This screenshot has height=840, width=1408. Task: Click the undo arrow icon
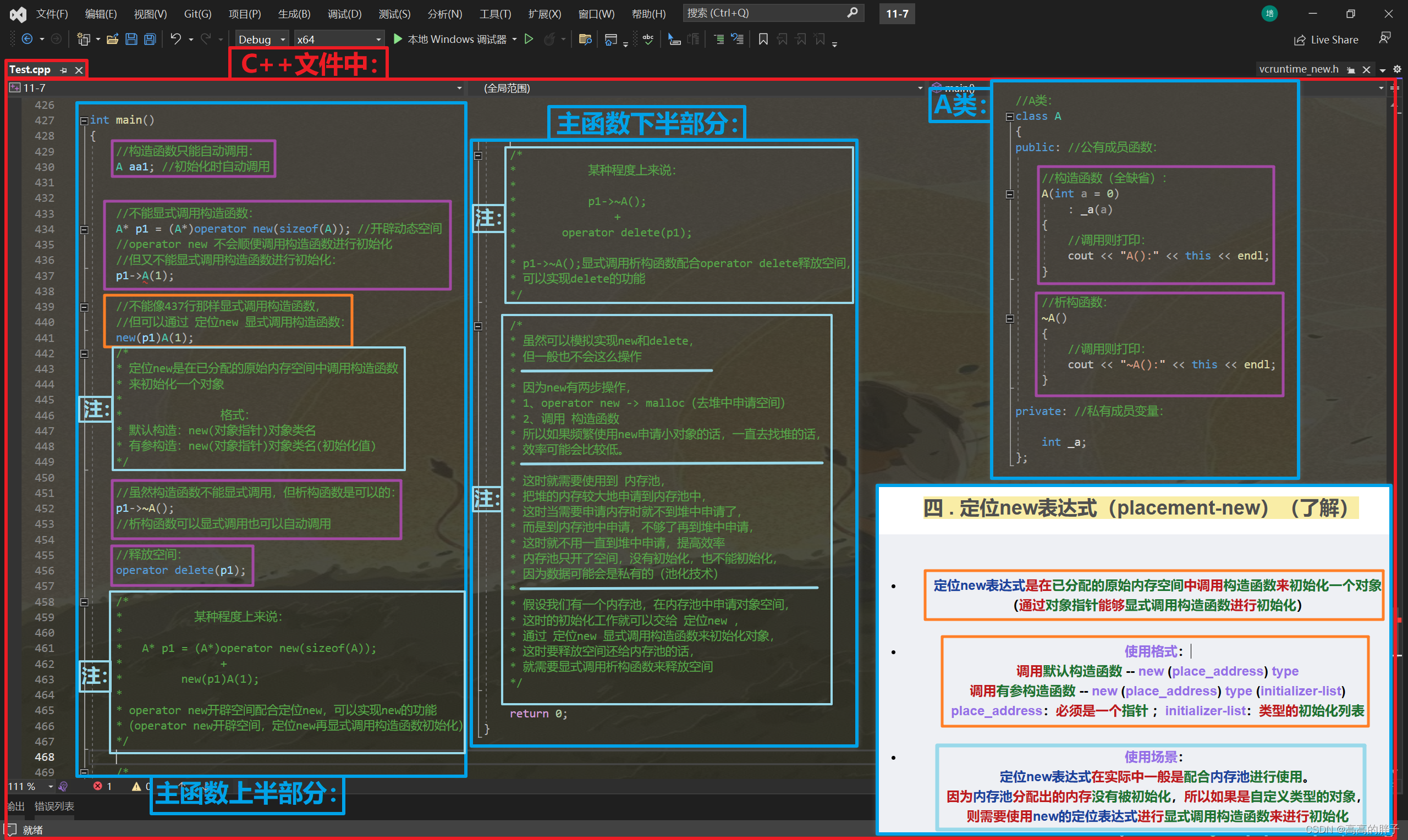175,39
